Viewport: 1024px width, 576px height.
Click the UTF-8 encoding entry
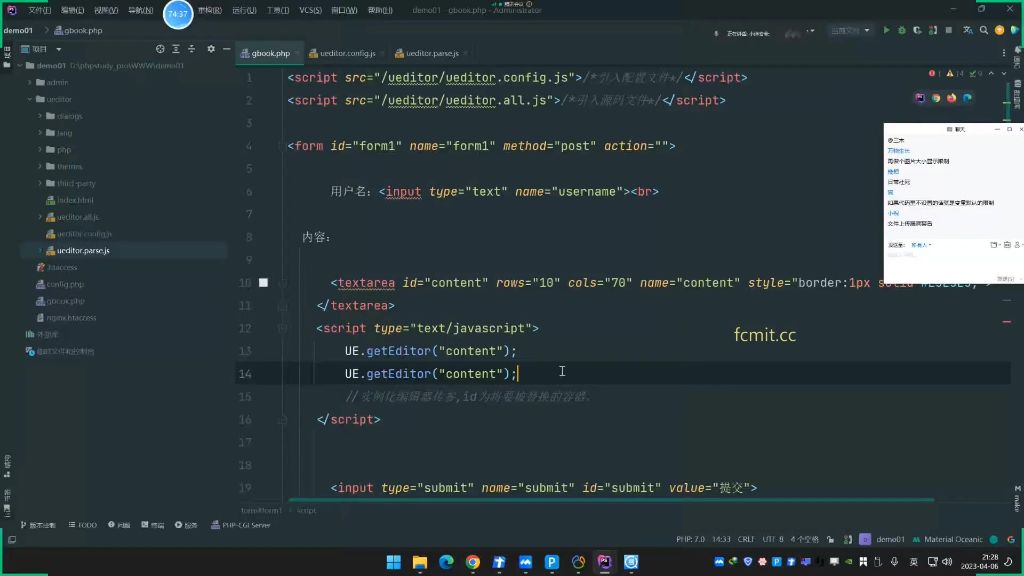click(x=773, y=539)
